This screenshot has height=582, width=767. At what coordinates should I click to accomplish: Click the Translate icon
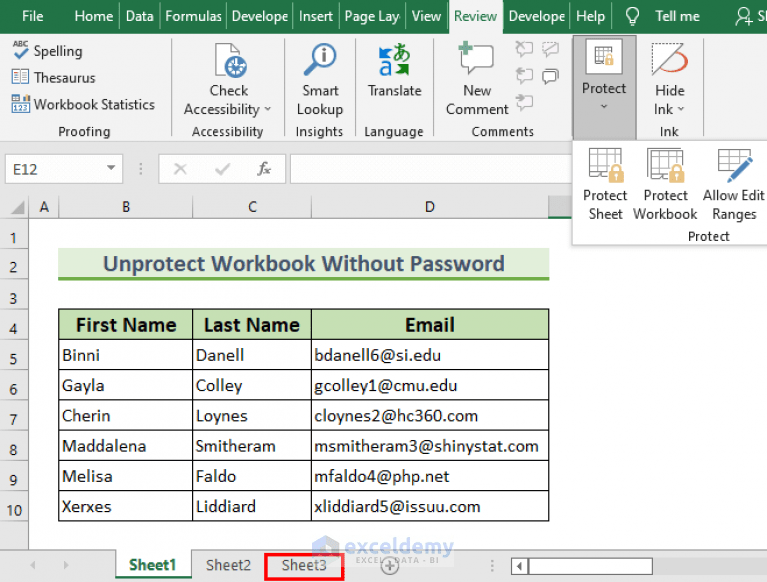click(x=394, y=60)
